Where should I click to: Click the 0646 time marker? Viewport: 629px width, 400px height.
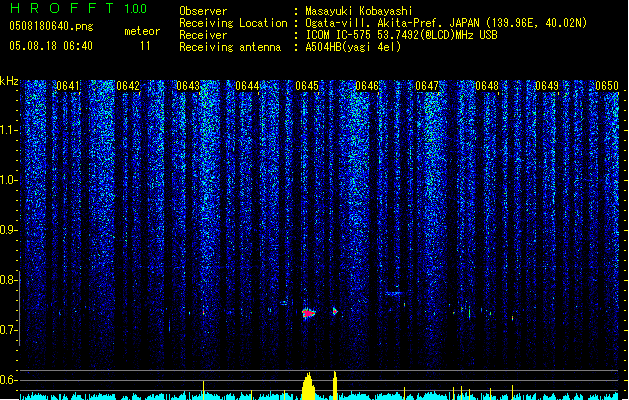(367, 86)
